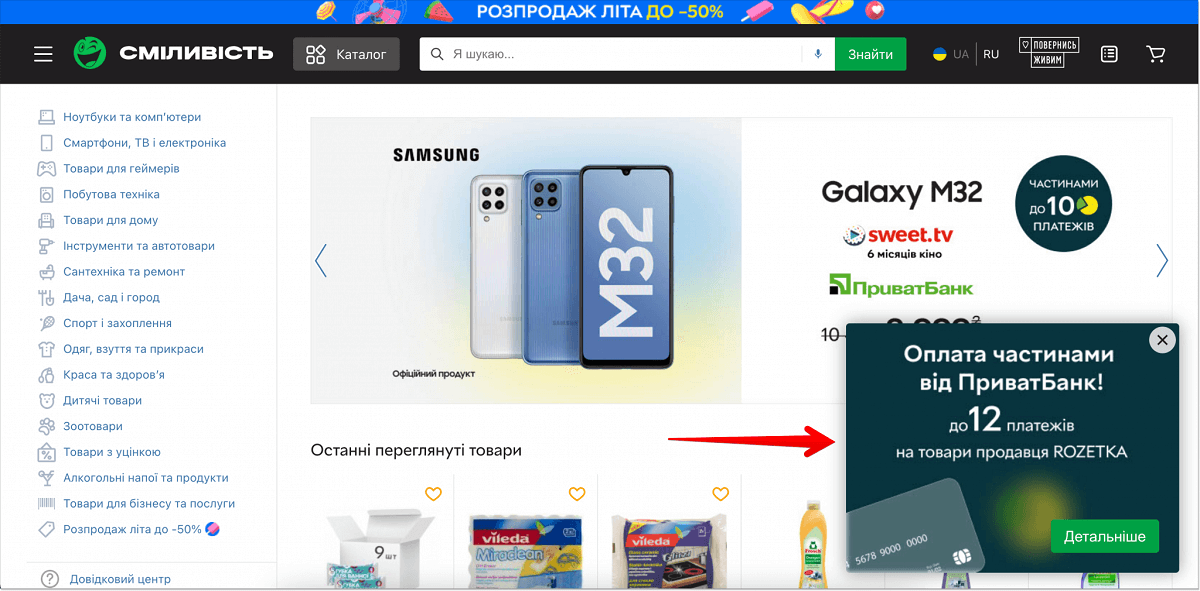
Task: Click the shopping cart icon
Action: (x=1156, y=54)
